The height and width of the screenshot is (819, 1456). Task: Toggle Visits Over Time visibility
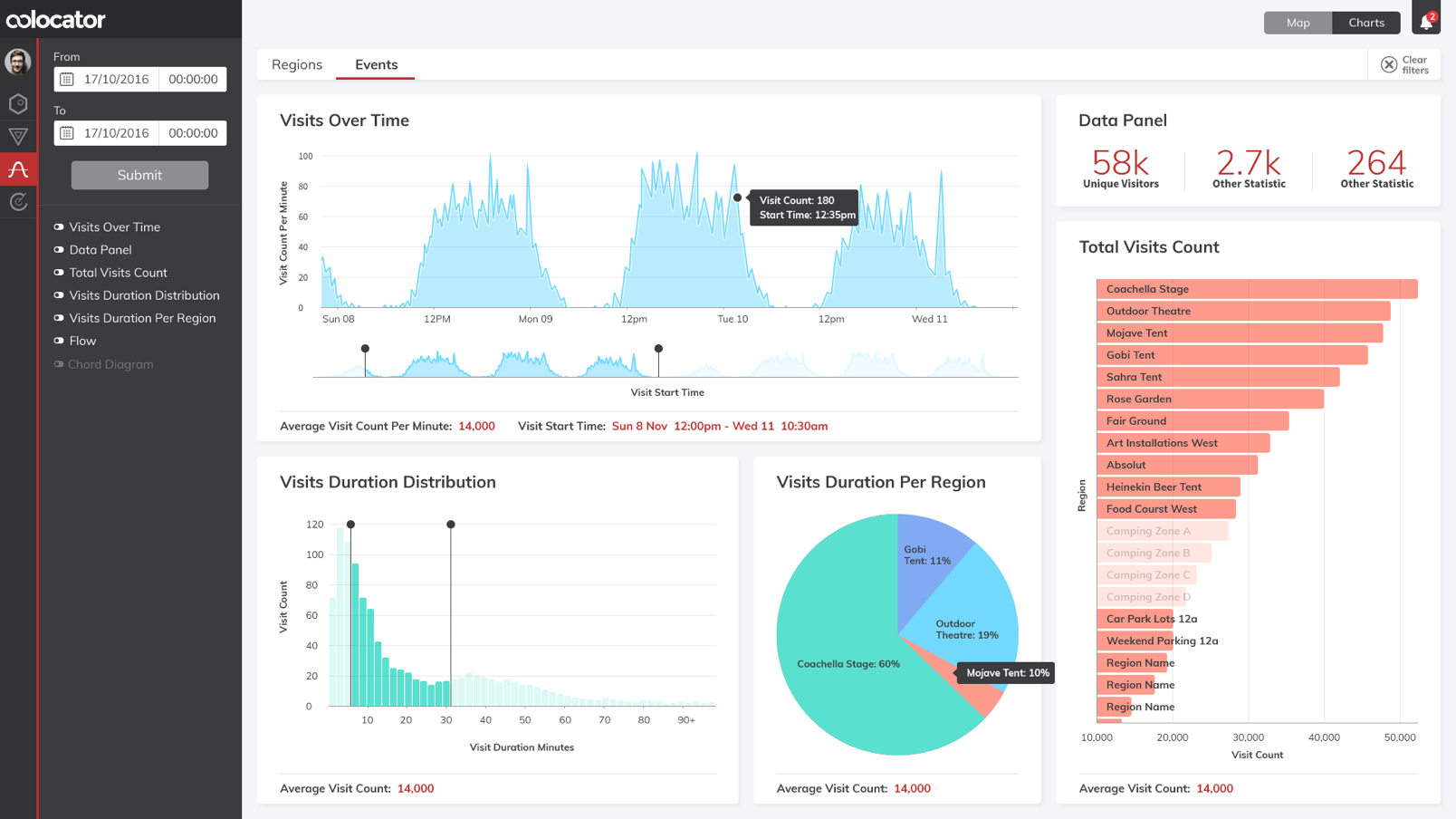pos(59,227)
